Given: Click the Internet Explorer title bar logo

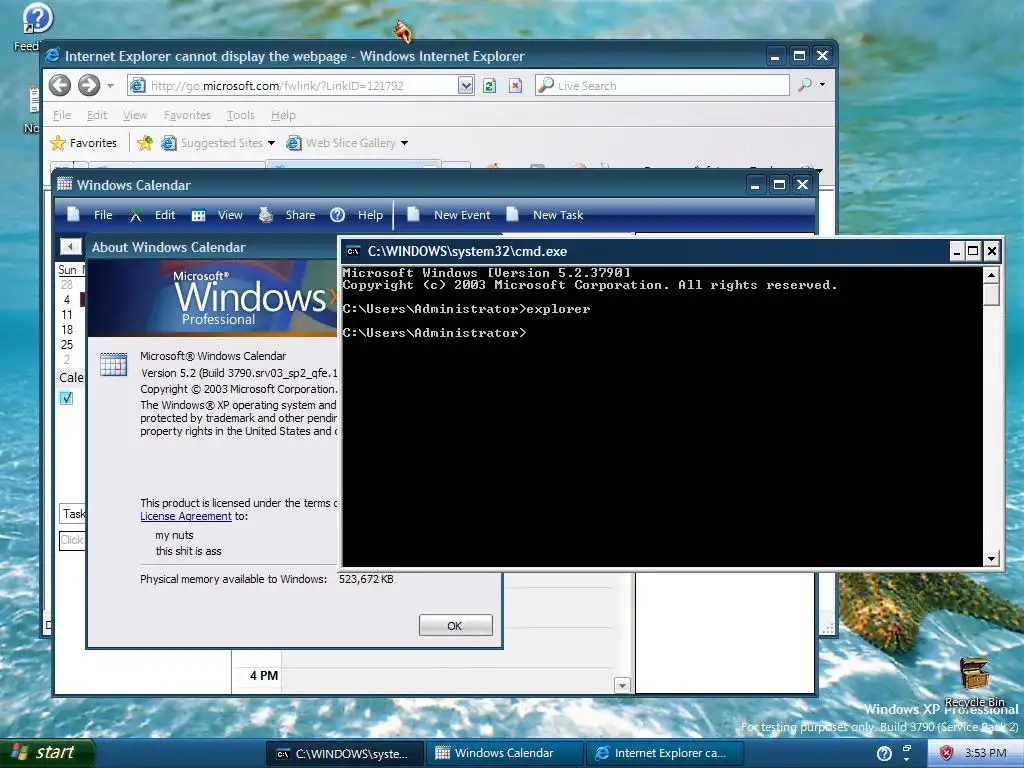Looking at the screenshot, I should [x=52, y=56].
